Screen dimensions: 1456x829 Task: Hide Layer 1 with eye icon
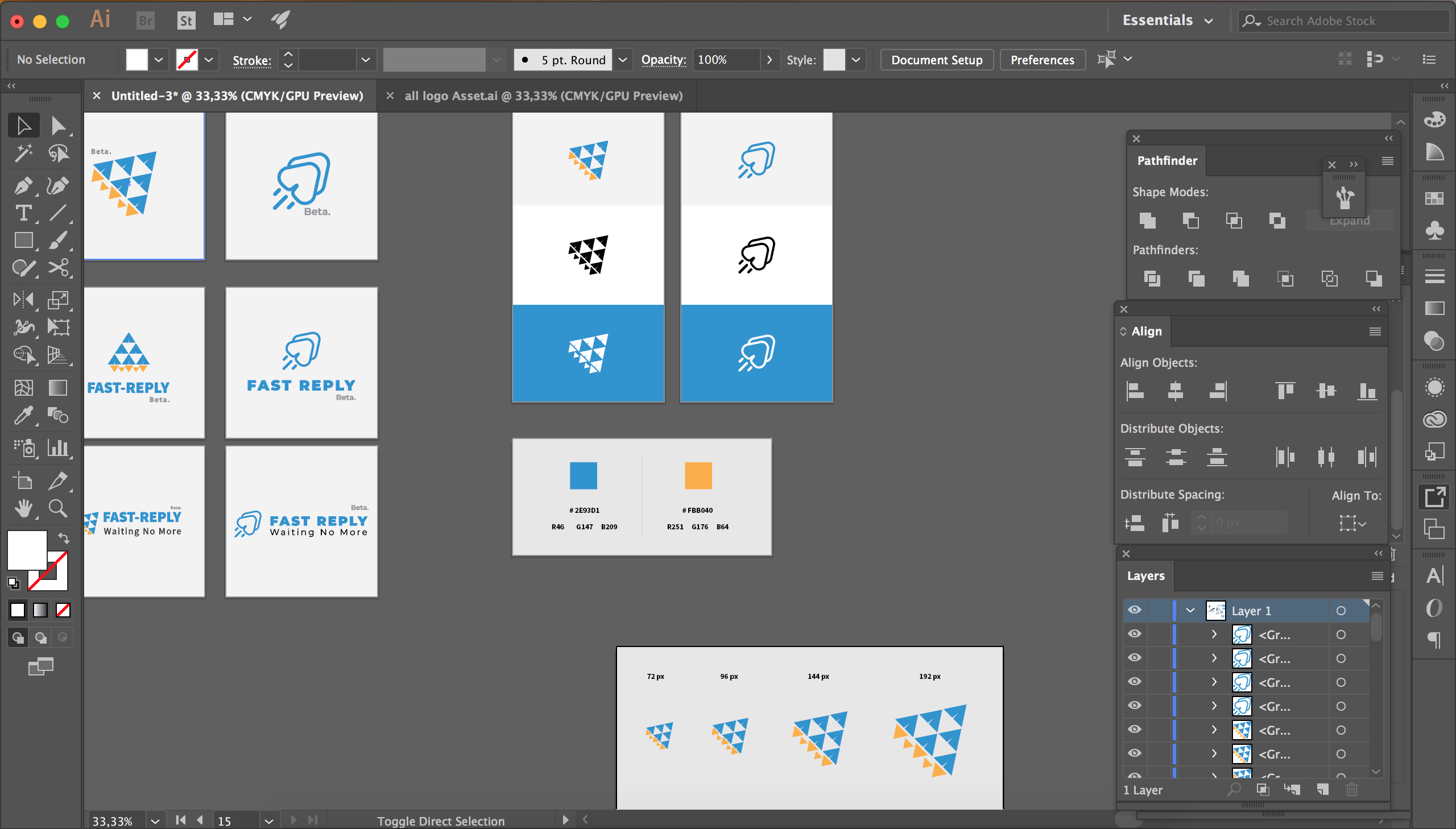[x=1134, y=610]
